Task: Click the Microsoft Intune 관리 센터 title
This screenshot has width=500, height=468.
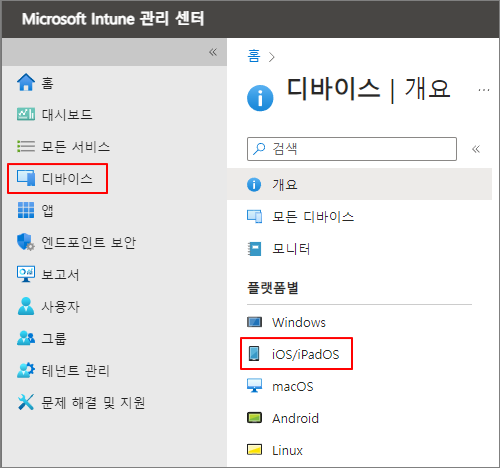Action: [x=113, y=19]
